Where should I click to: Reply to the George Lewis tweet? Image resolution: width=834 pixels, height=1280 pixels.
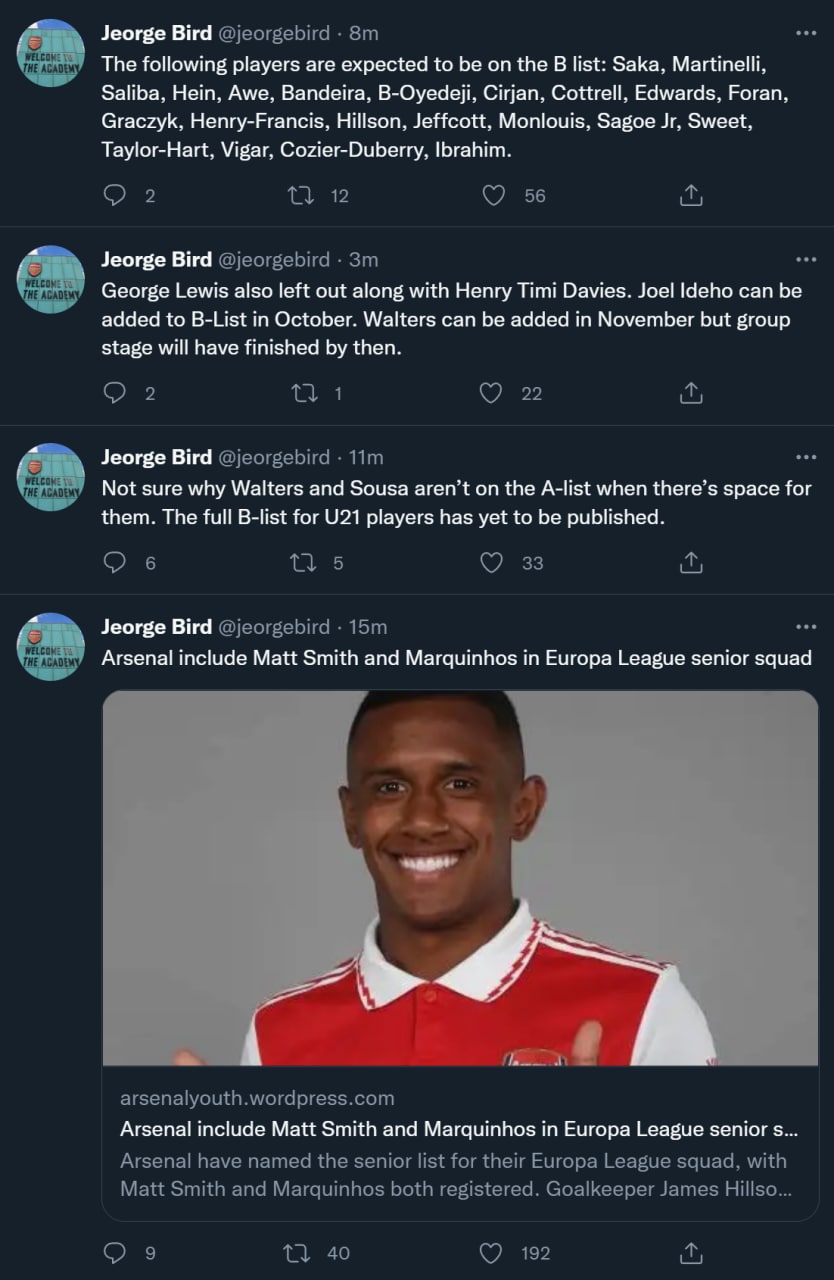click(x=116, y=393)
